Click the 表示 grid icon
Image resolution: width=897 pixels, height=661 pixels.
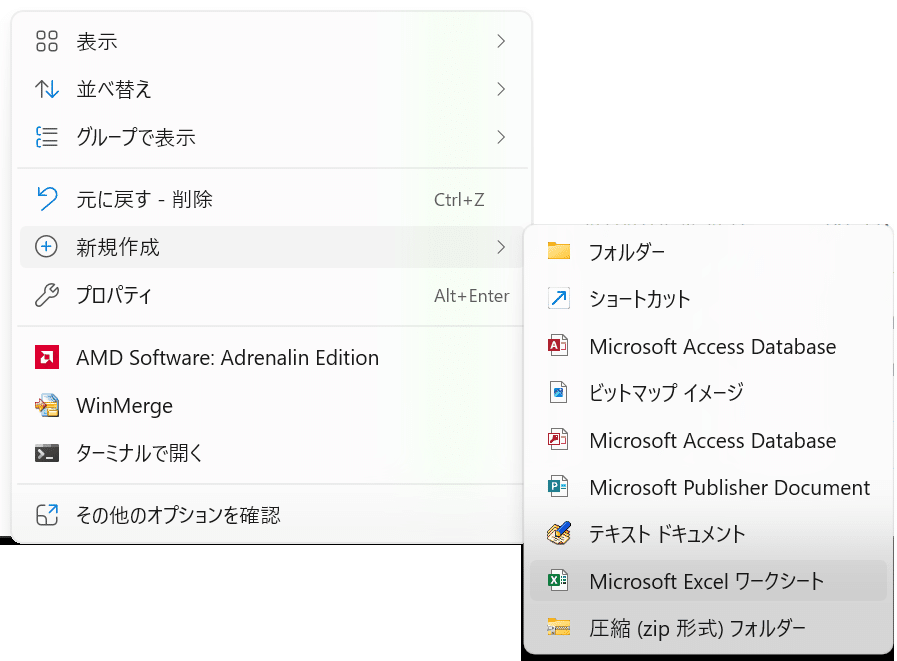coord(46,41)
